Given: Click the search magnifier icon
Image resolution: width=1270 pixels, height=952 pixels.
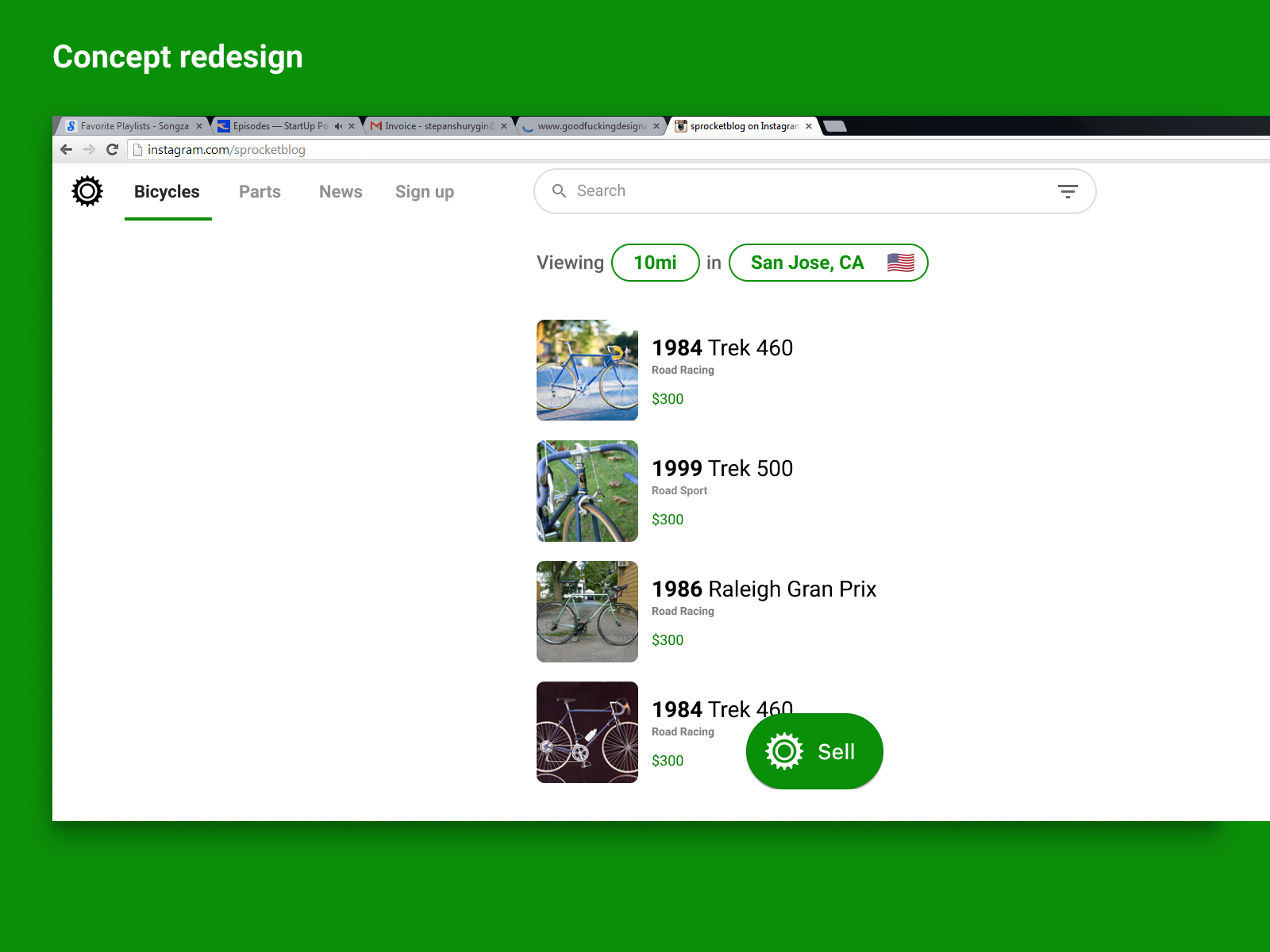Looking at the screenshot, I should (560, 190).
